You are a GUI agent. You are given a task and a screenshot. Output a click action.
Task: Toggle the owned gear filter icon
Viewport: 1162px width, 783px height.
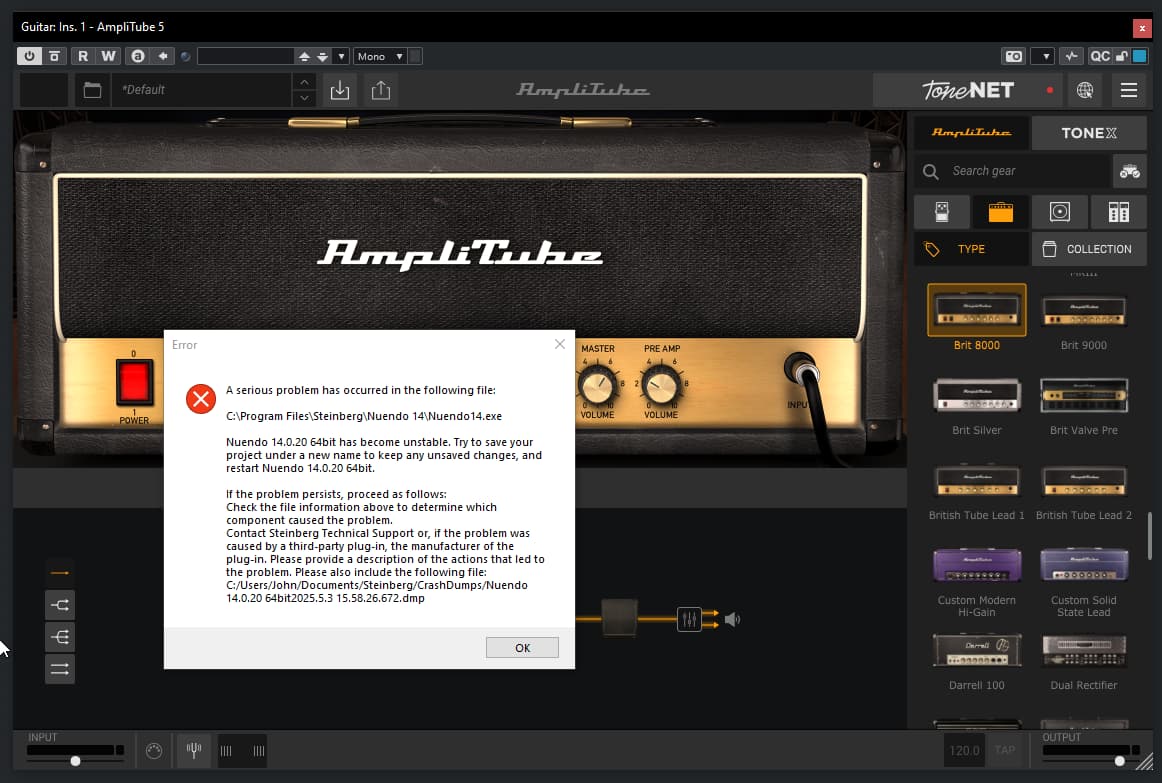click(x=1129, y=171)
